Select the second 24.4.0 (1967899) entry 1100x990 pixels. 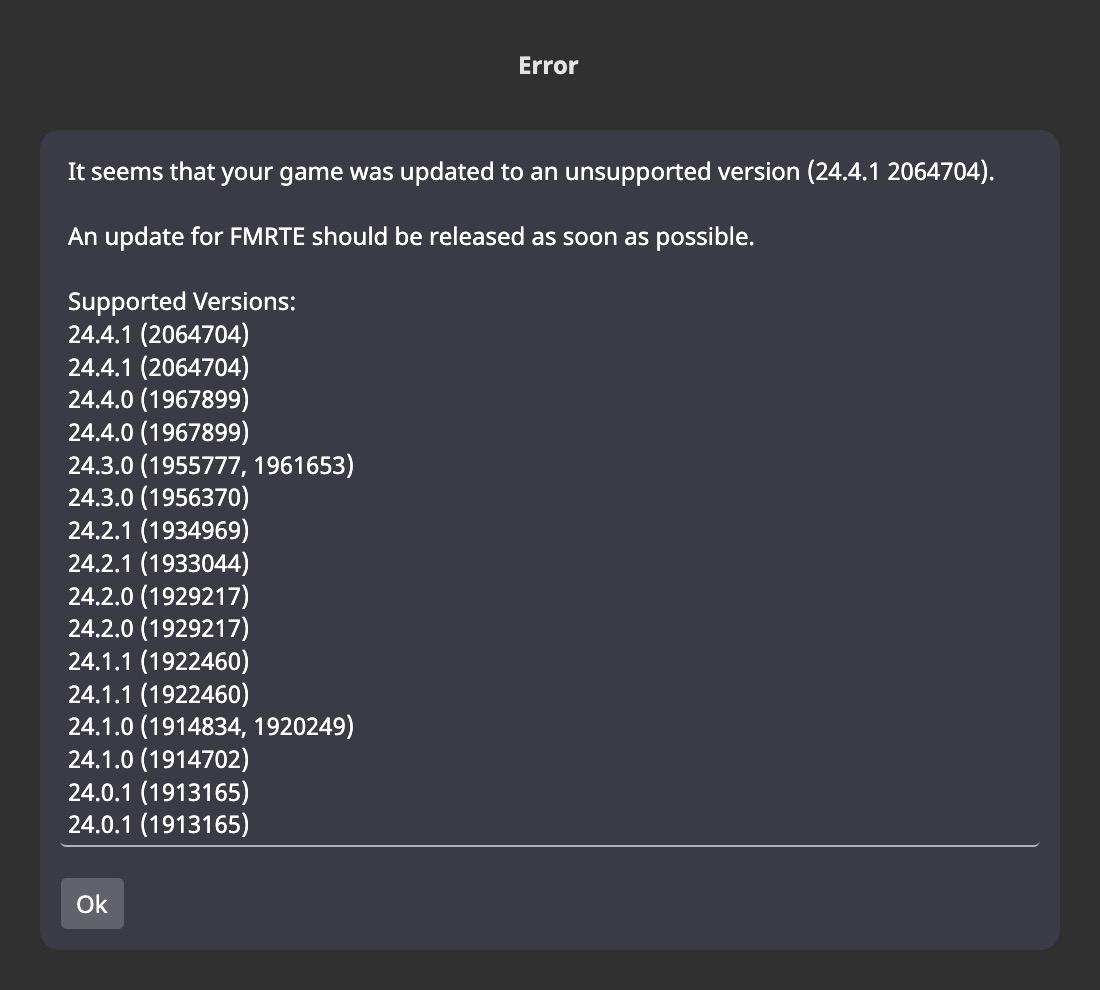(159, 432)
